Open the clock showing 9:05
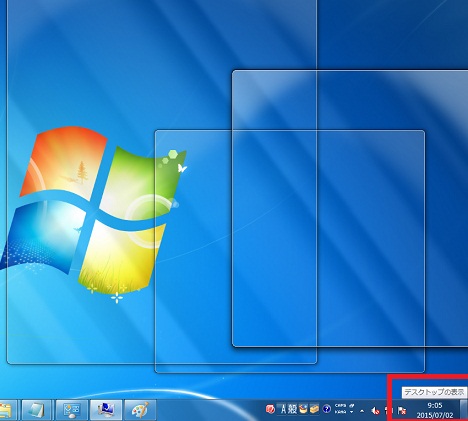Viewport: 468px width, 421px height. click(x=435, y=410)
